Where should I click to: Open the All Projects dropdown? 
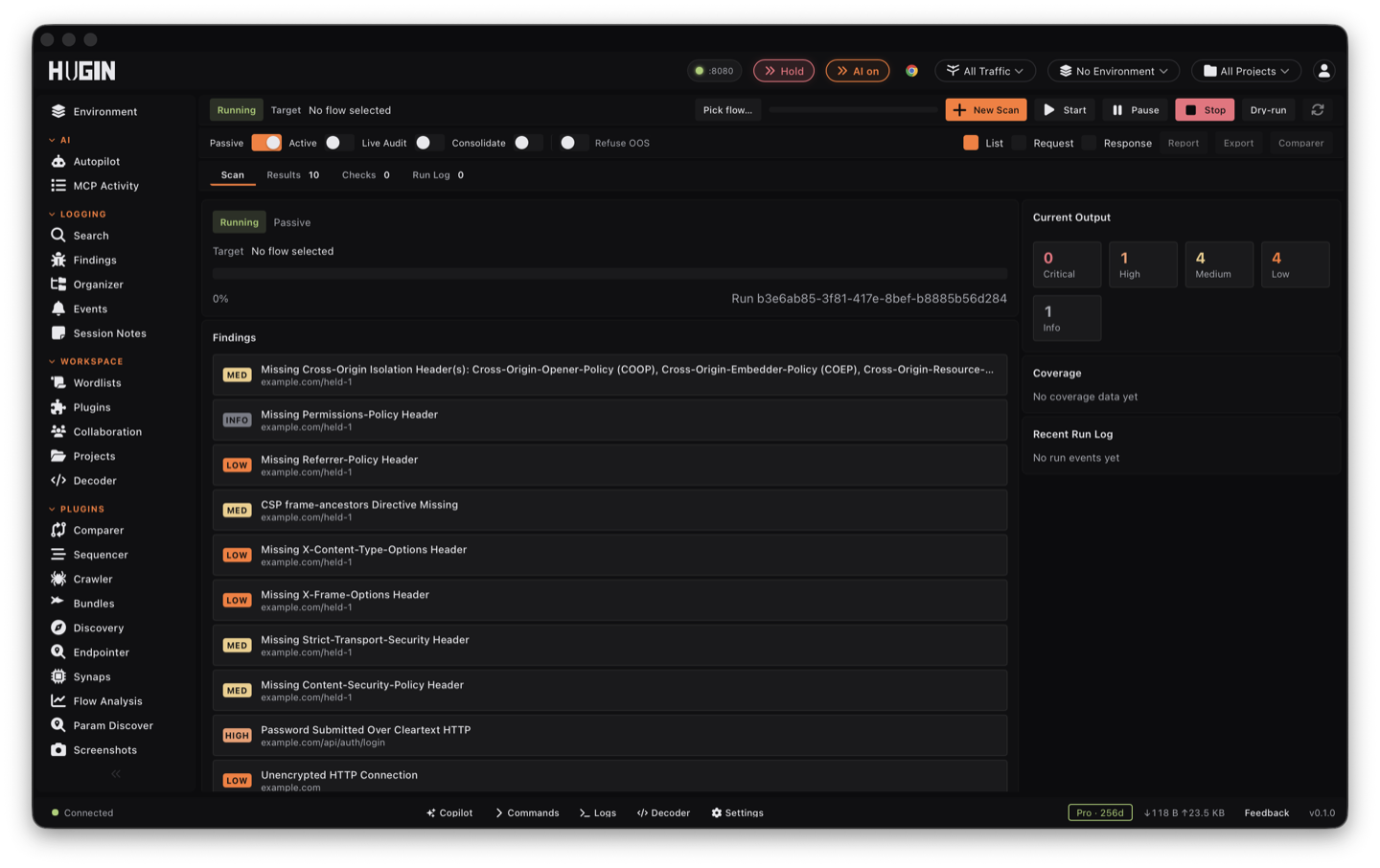[x=1246, y=71]
